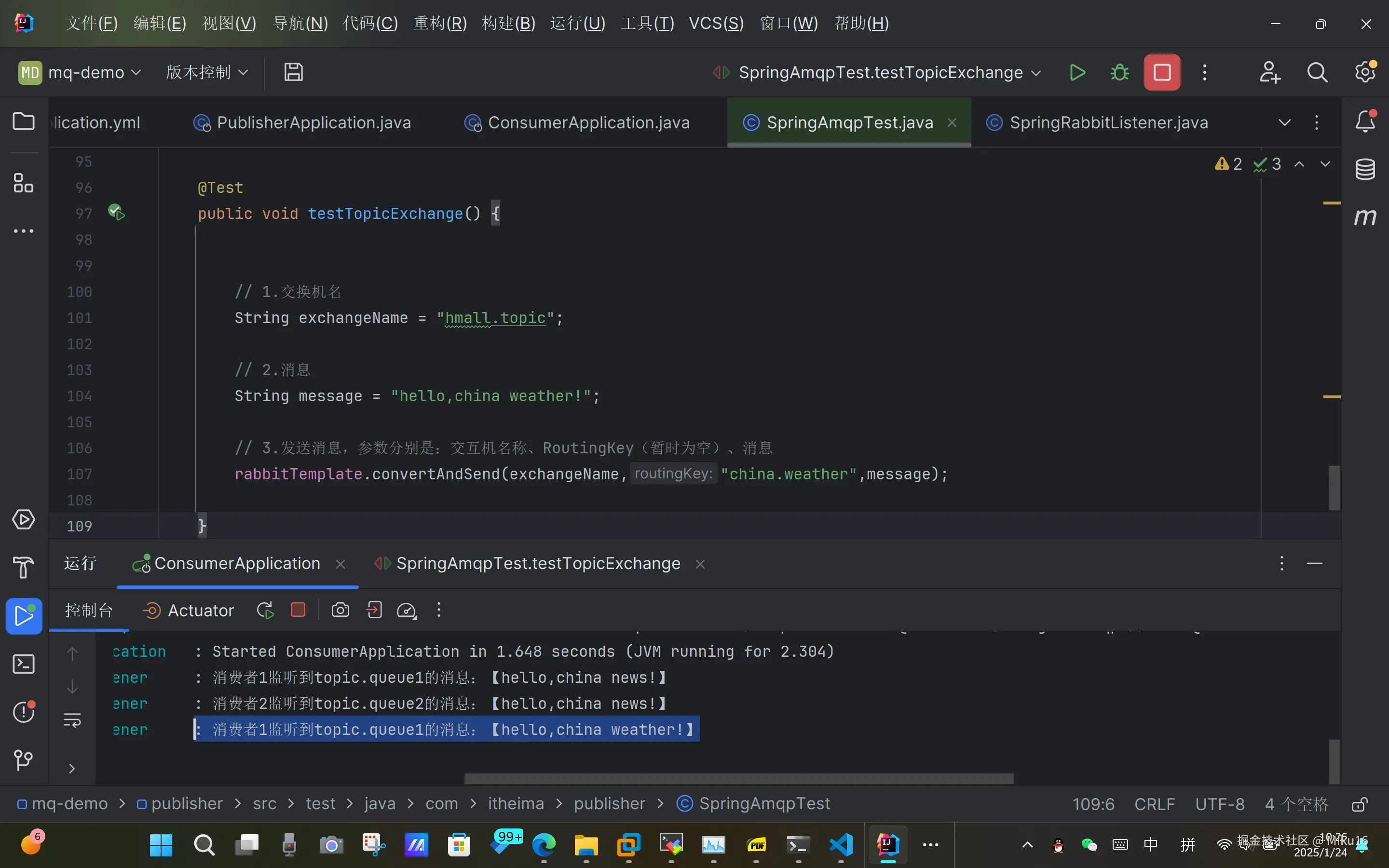Click the Rerun icon in console toolbar
The height and width of the screenshot is (868, 1389).
click(x=265, y=610)
